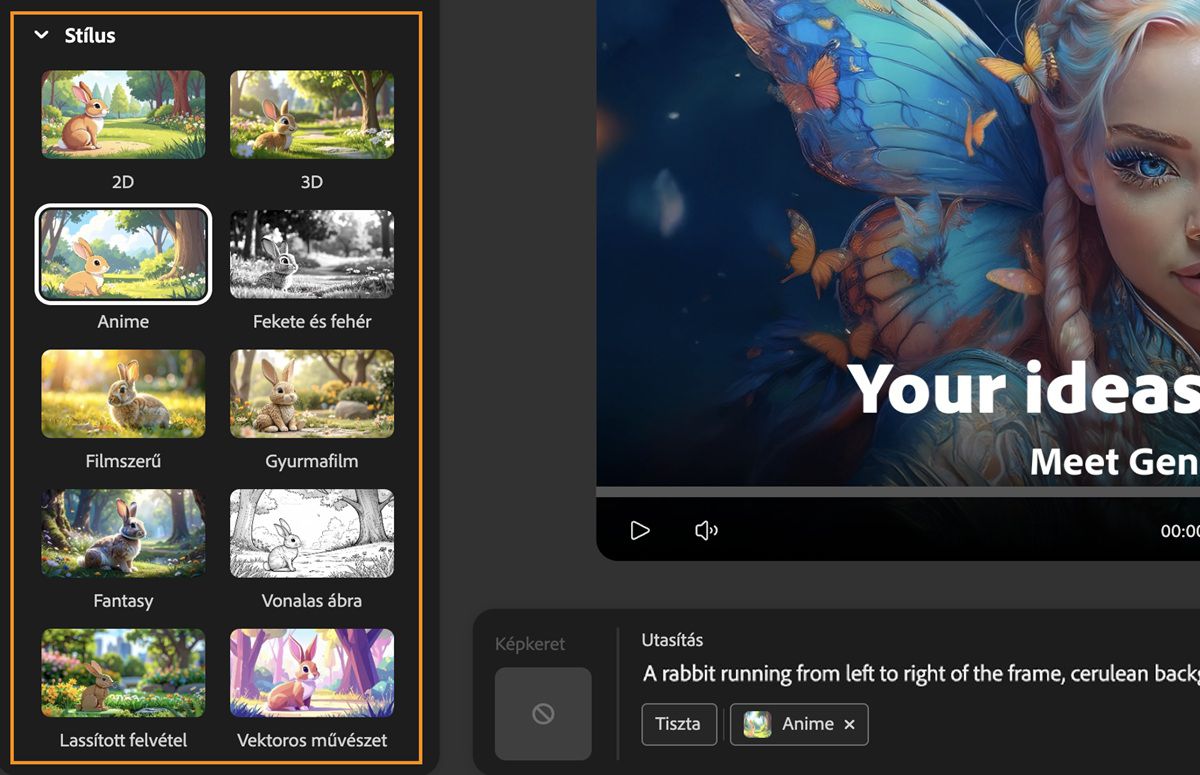Click the empty Képkeret image slot

coord(543,713)
